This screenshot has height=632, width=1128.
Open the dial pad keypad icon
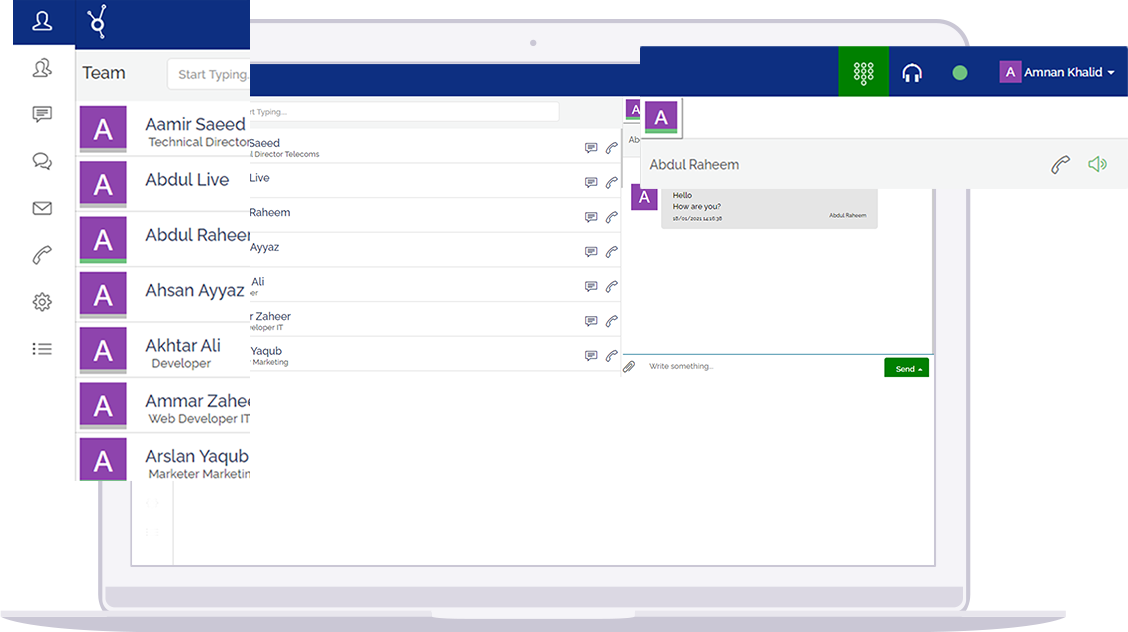pyautogui.click(x=863, y=72)
